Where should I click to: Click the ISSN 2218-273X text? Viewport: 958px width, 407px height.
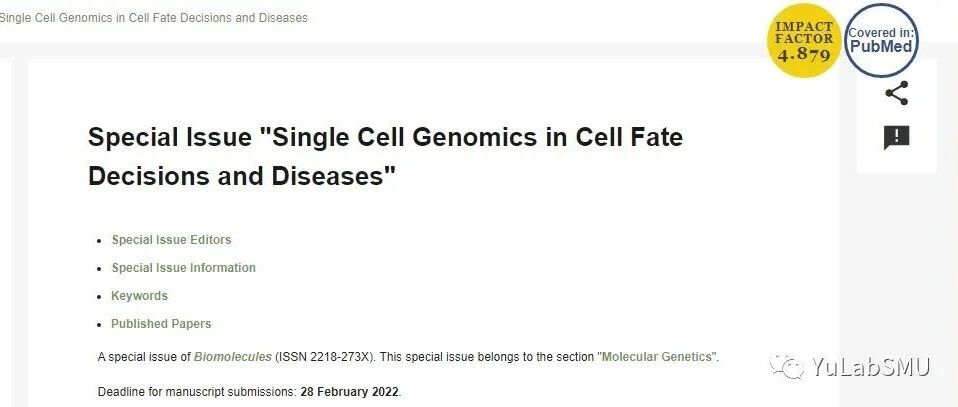[x=323, y=357]
